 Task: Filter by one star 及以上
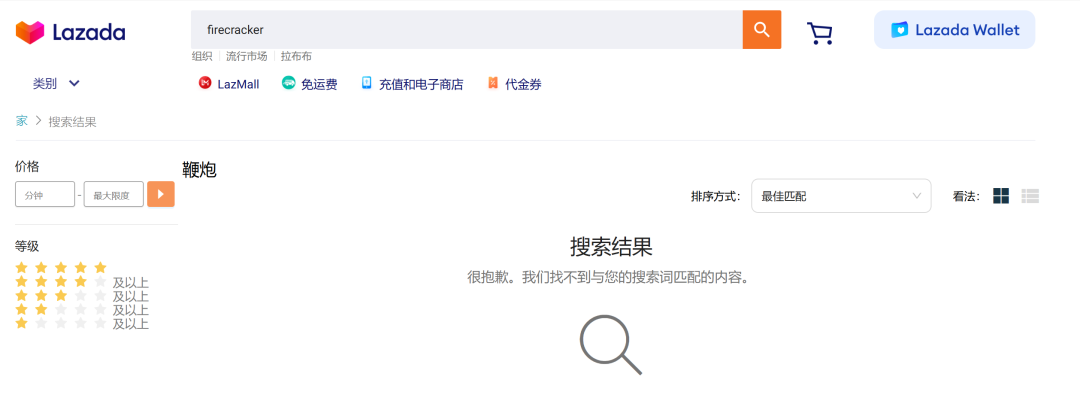[81, 323]
